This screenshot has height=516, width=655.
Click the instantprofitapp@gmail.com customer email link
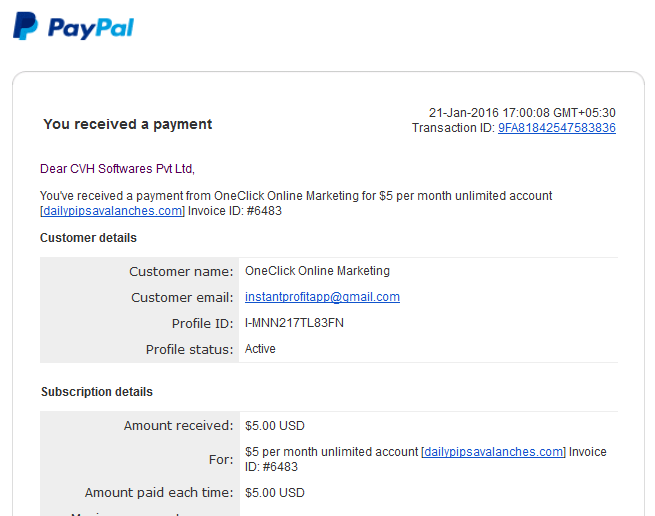(322, 297)
